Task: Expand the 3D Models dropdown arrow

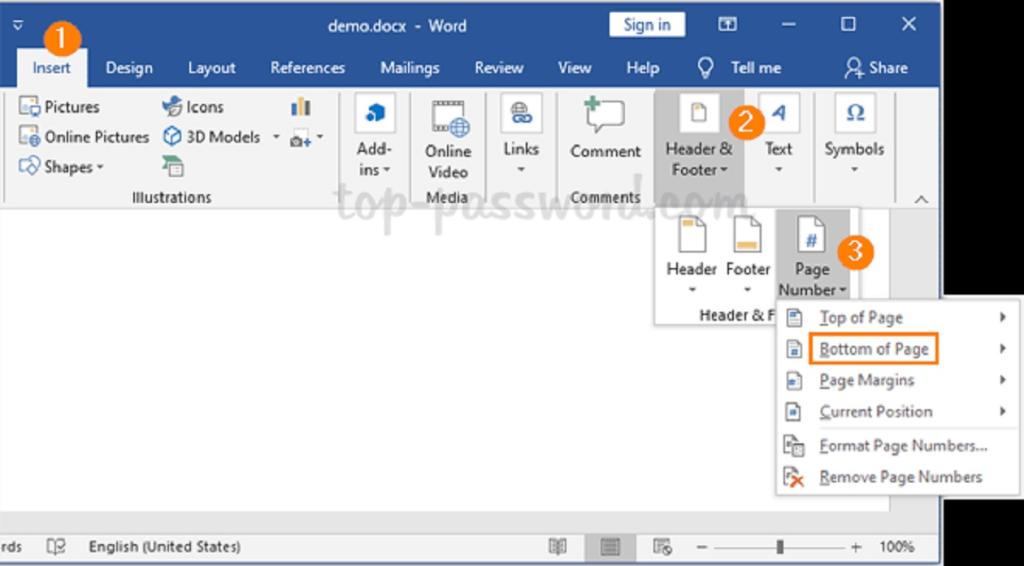Action: [x=276, y=136]
